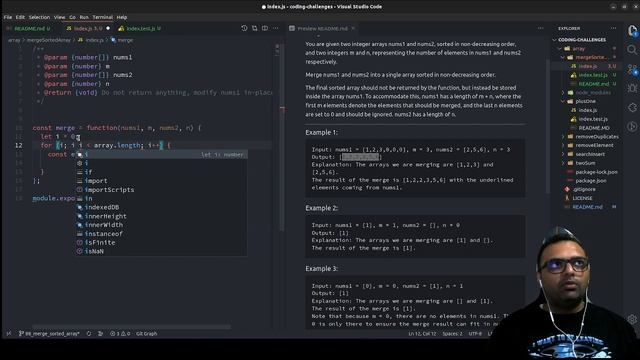
Task: Open index.js inside plusOne folder
Action: 588,110
